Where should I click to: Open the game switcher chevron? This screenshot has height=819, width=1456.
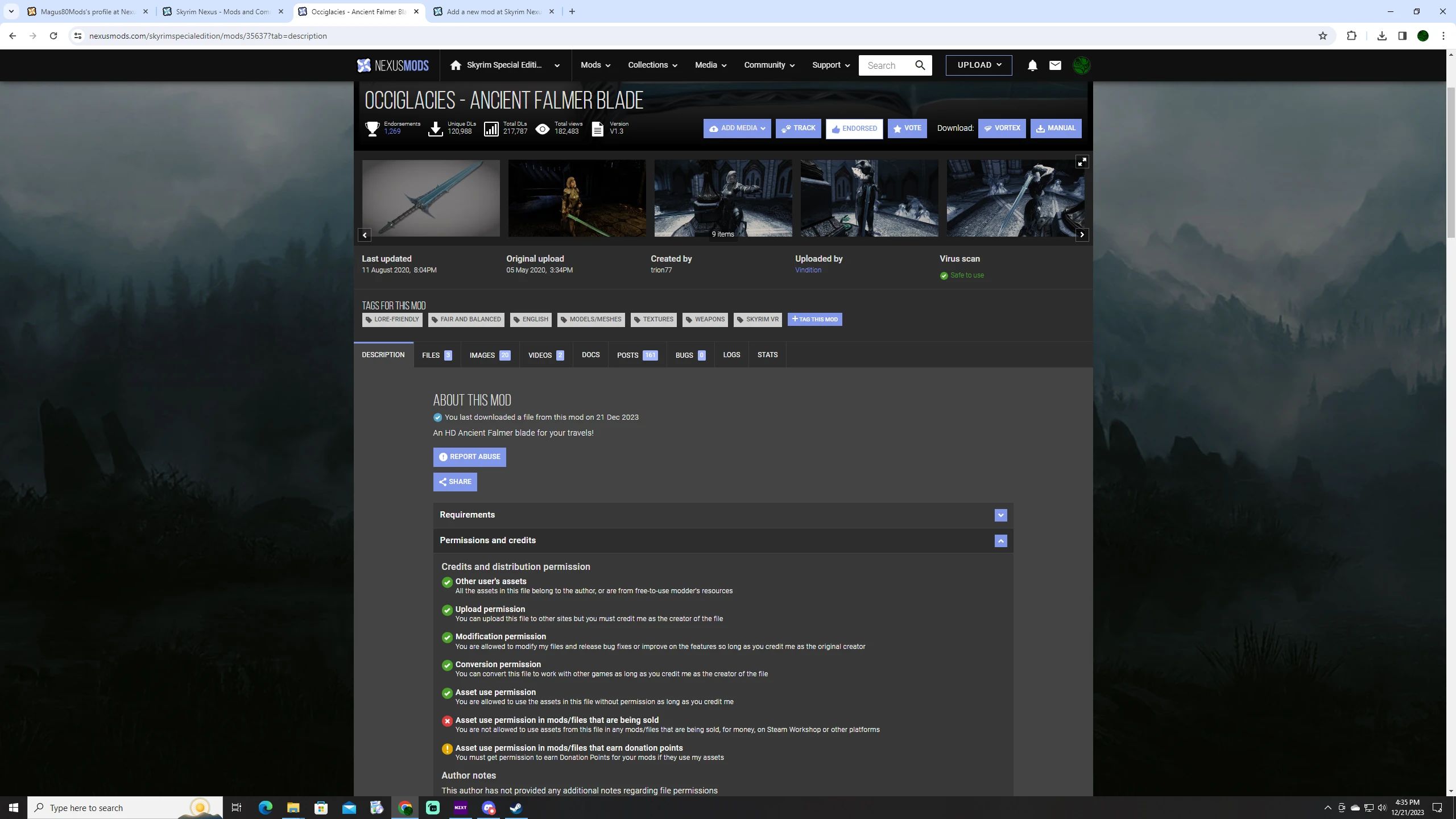pos(557,65)
